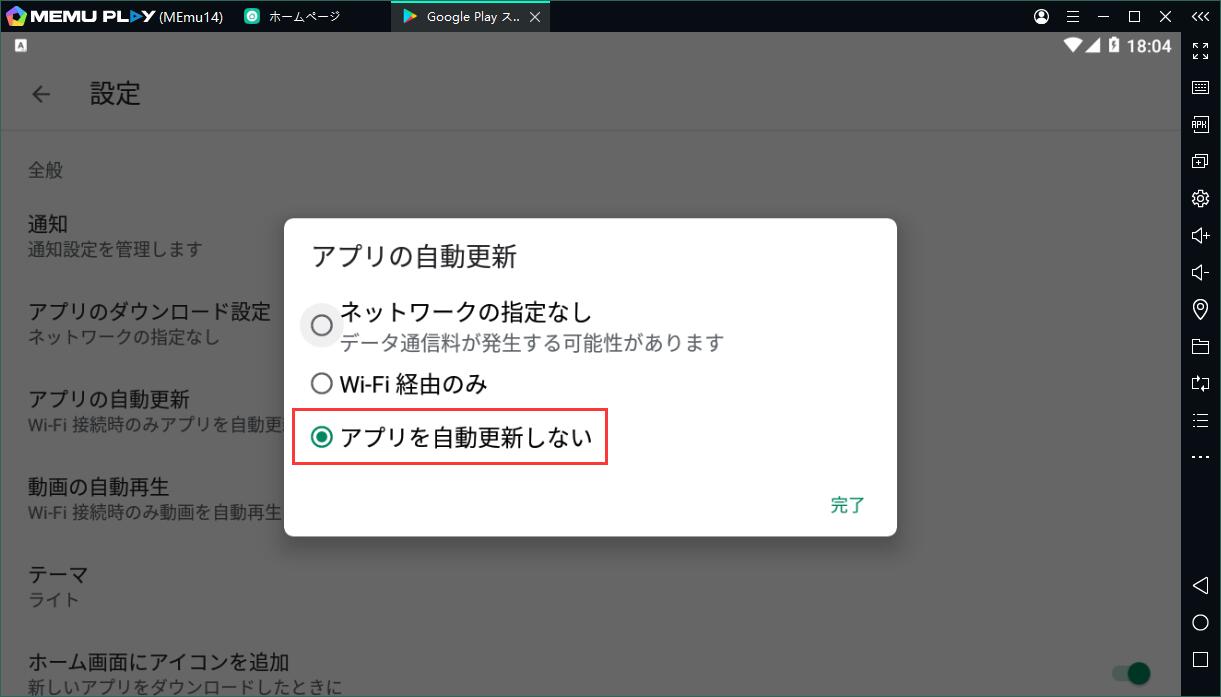This screenshot has height=697, width=1221.
Task: Open the GPS location pin icon
Action: coord(1200,310)
